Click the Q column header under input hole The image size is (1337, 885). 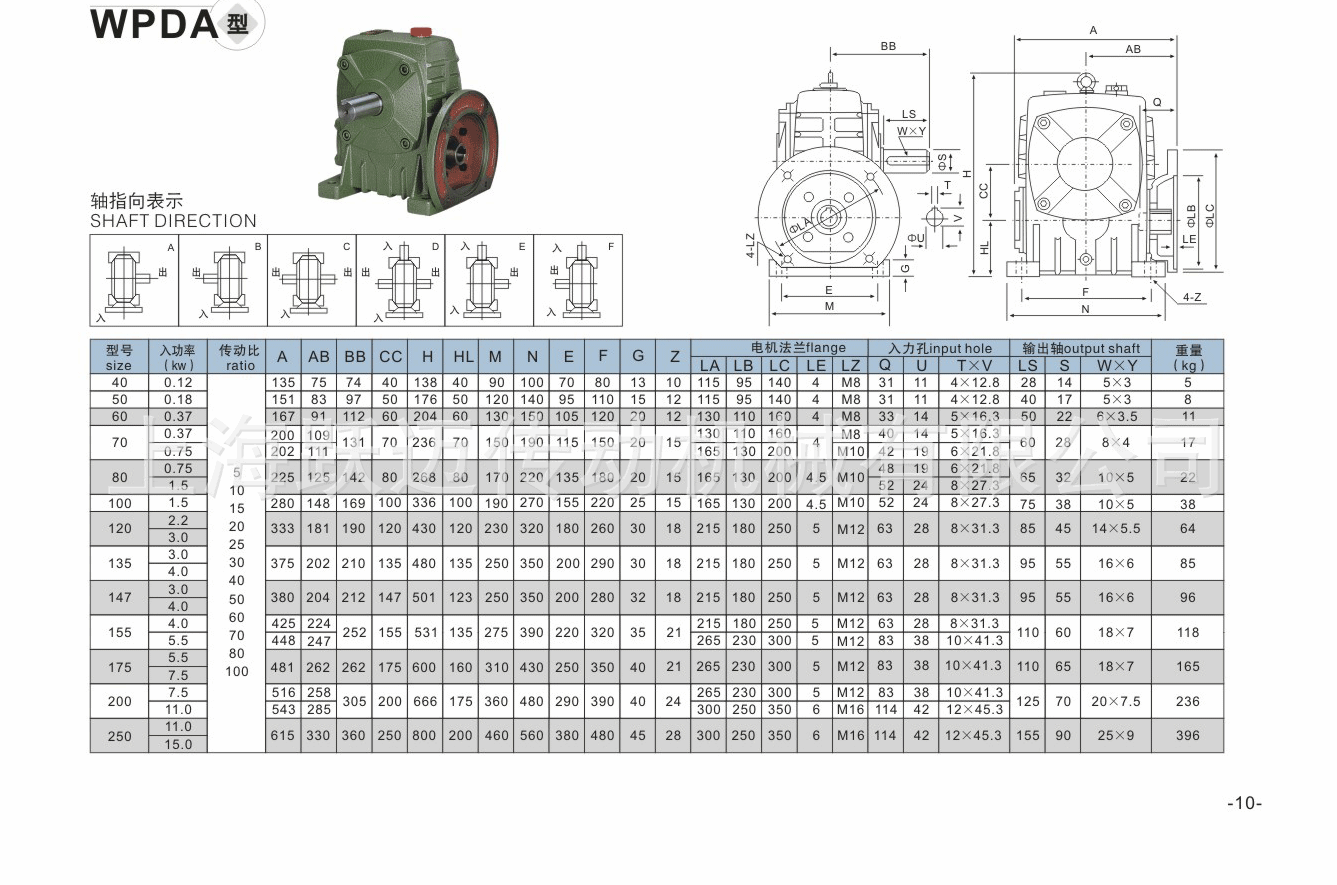[x=886, y=365]
